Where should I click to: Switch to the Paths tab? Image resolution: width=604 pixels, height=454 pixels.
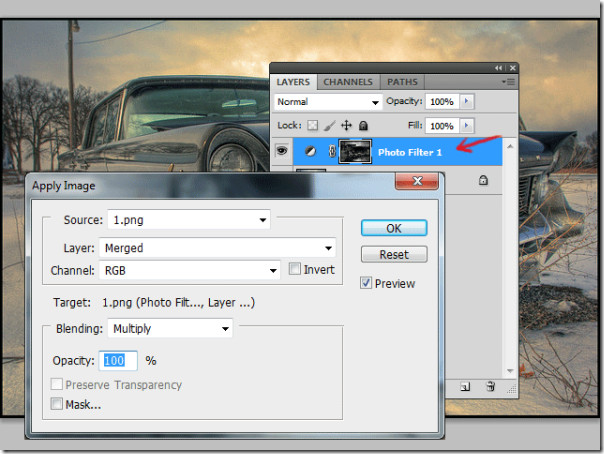[x=402, y=82]
